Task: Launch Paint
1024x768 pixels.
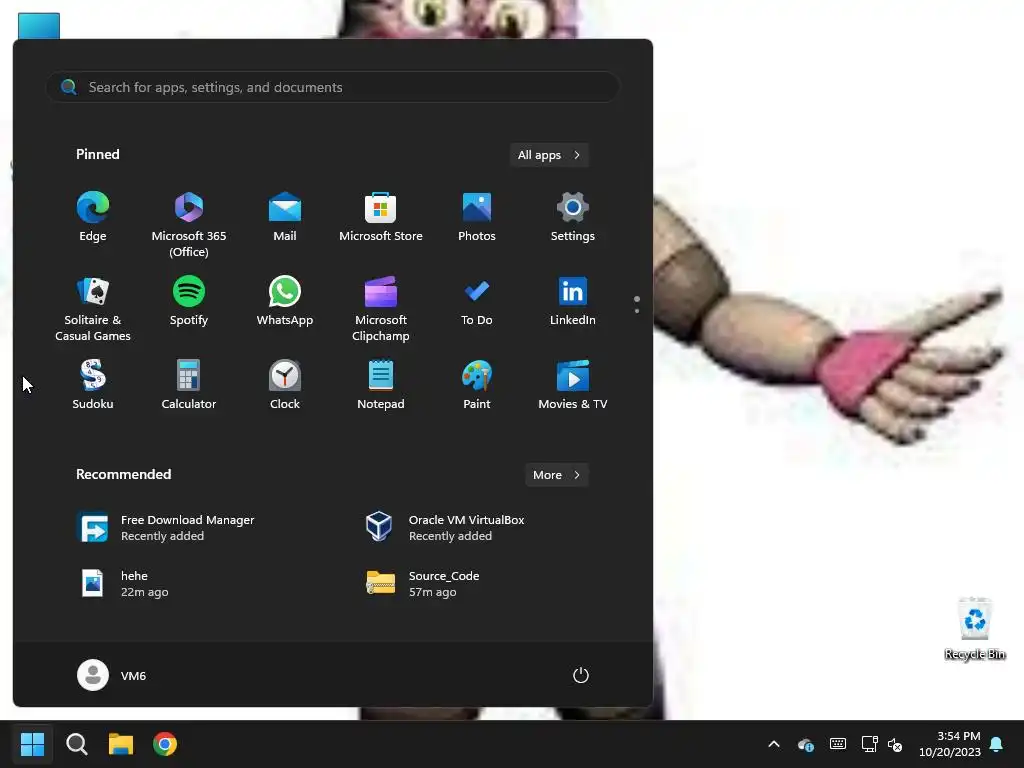Action: click(477, 385)
